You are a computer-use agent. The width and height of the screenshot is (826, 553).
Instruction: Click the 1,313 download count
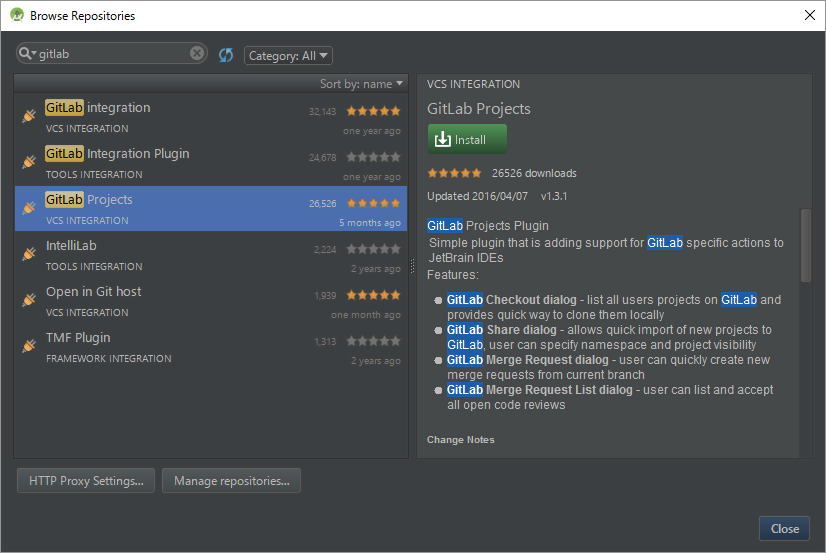pyautogui.click(x=325, y=342)
